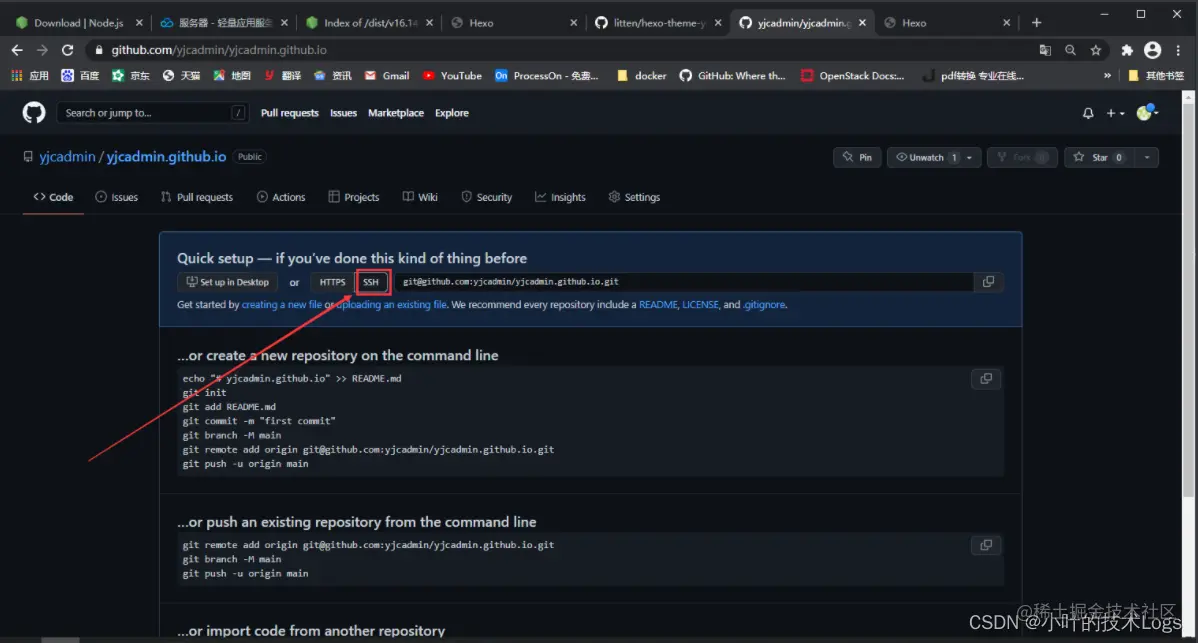
Task: Click .gitignore link
Action: pyautogui.click(x=764, y=305)
